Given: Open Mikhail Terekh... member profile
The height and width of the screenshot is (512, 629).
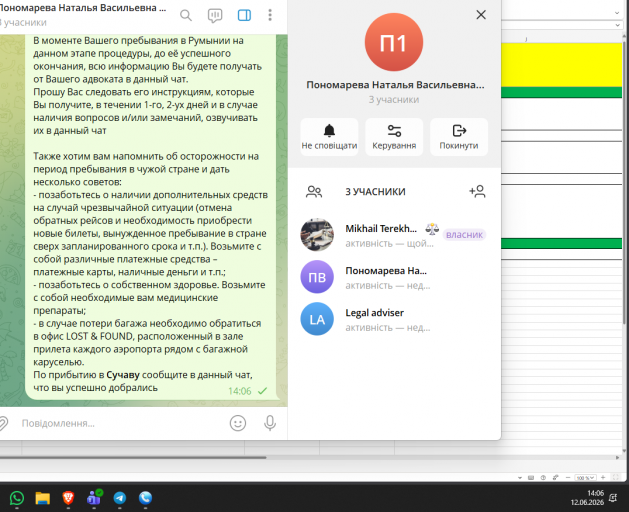Looking at the screenshot, I should pos(394,235).
